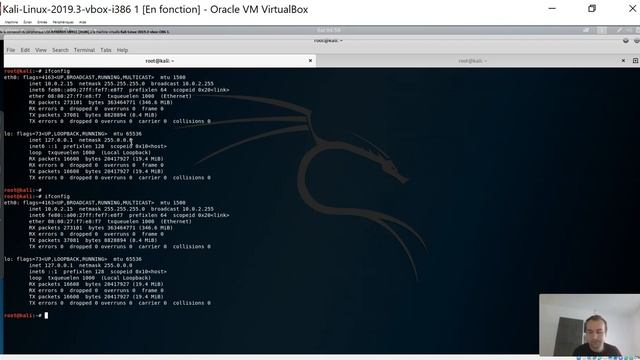This screenshot has height=360, width=640.
Task: Open the Périphériques menu in VirtualBox
Action: pos(63,22)
